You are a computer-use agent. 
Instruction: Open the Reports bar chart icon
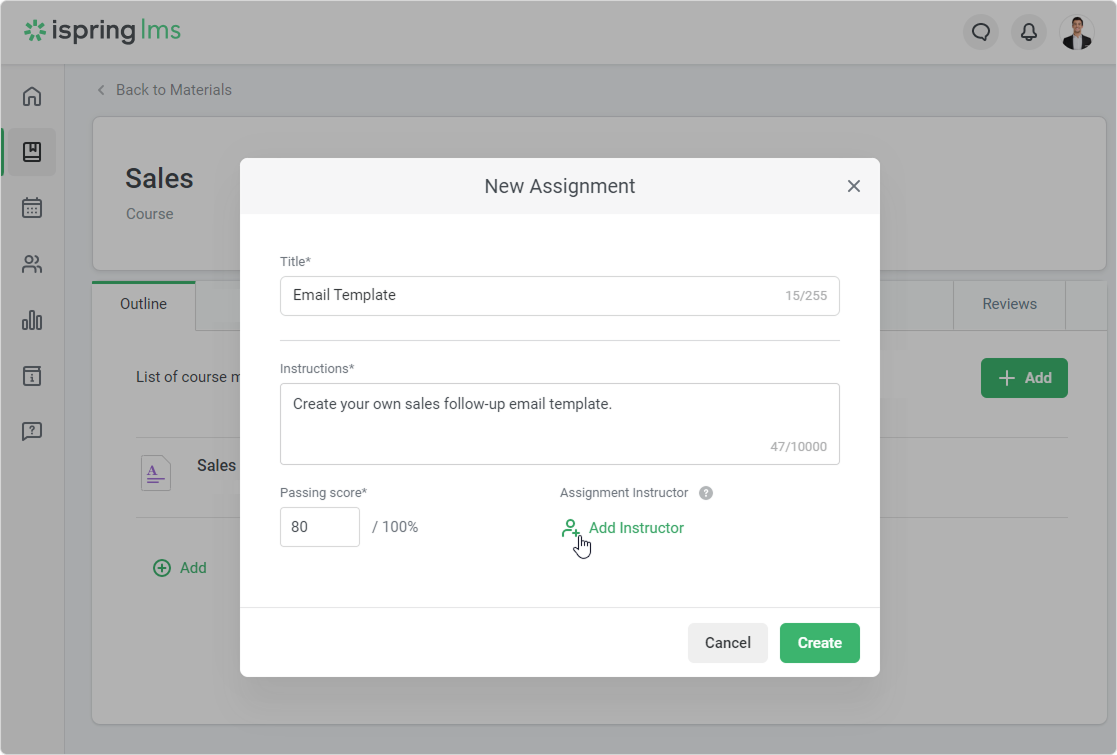[x=32, y=320]
